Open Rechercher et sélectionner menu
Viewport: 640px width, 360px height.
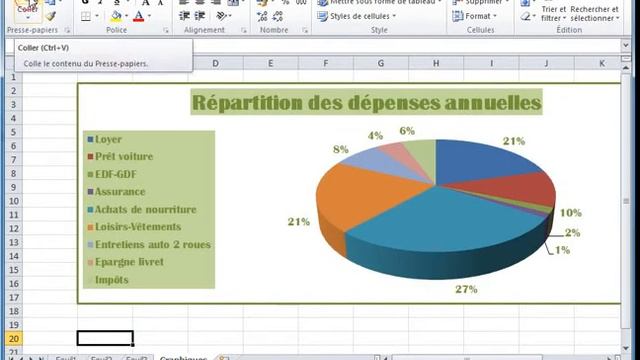595,13
